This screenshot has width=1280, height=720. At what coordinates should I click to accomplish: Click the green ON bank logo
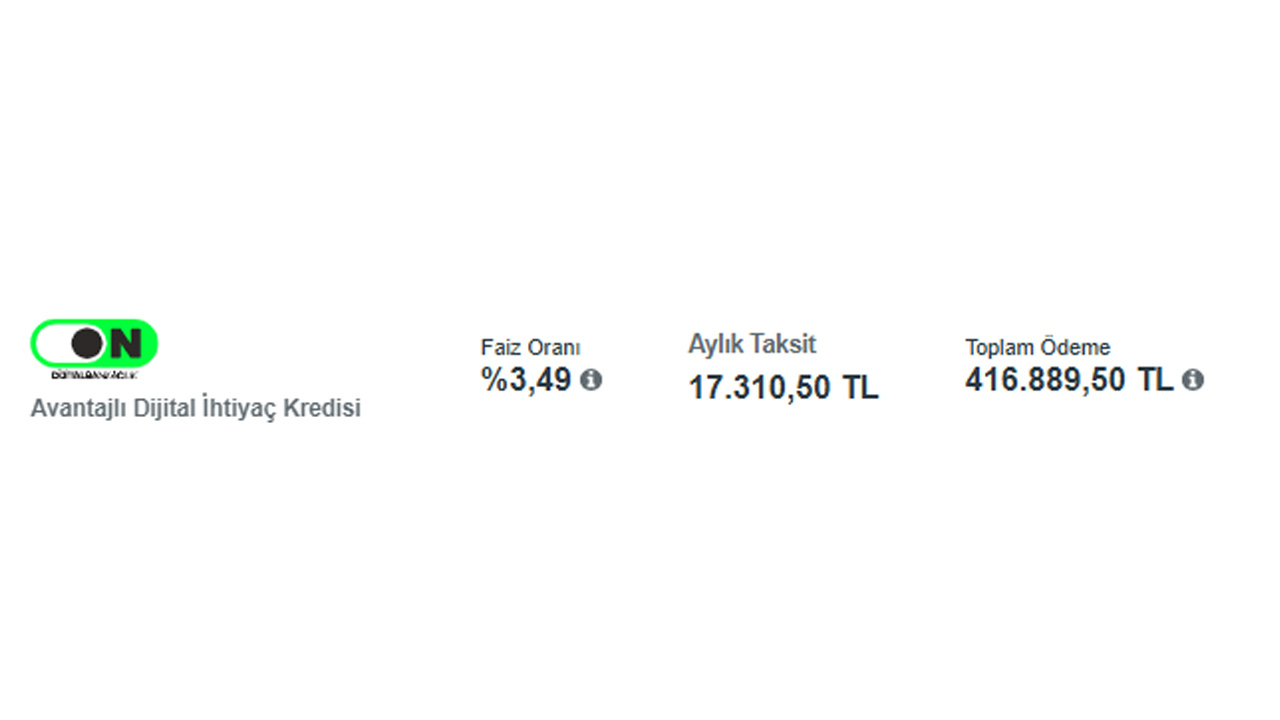[x=94, y=343]
